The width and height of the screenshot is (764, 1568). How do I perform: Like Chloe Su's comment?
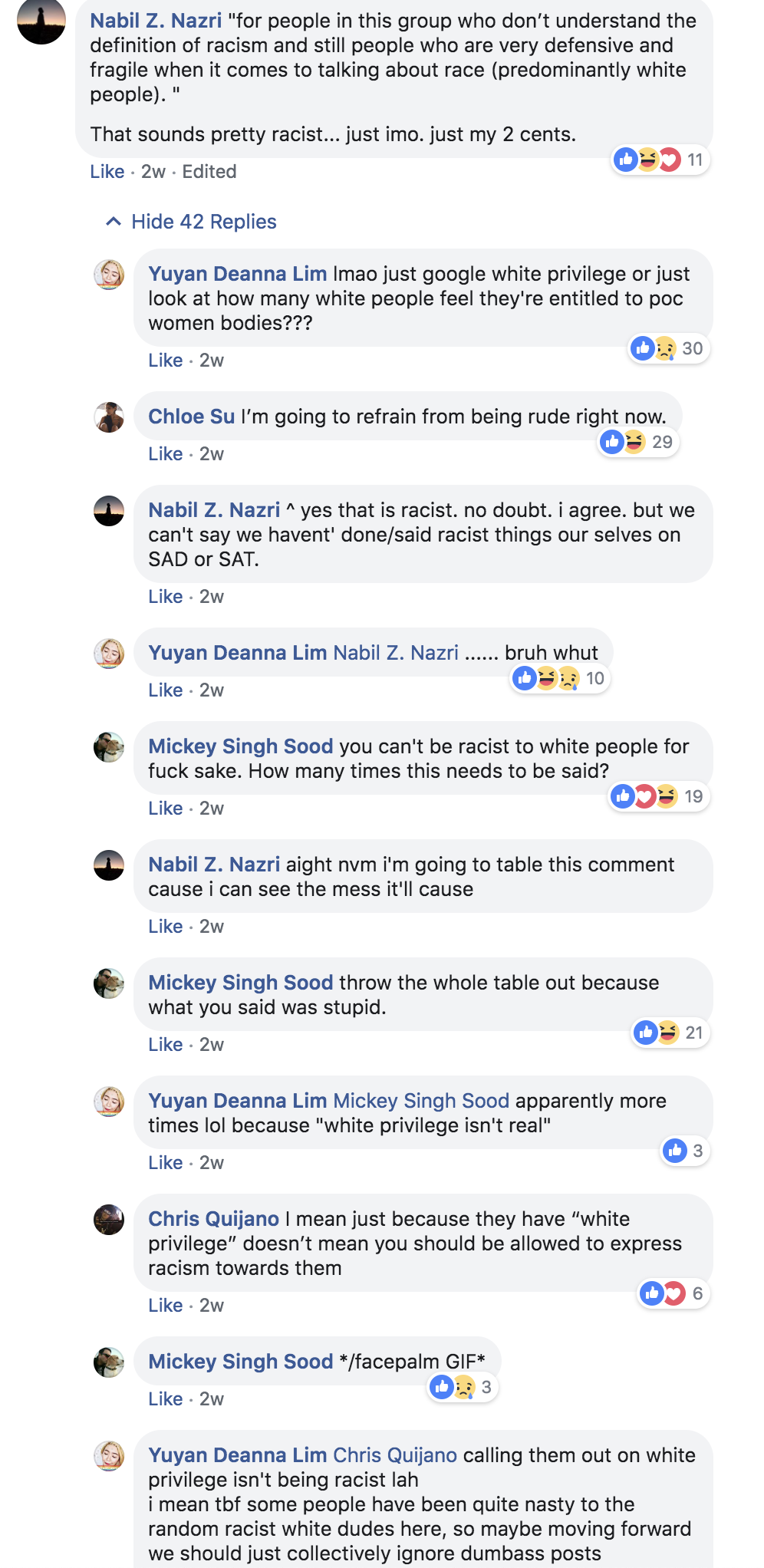(x=166, y=454)
